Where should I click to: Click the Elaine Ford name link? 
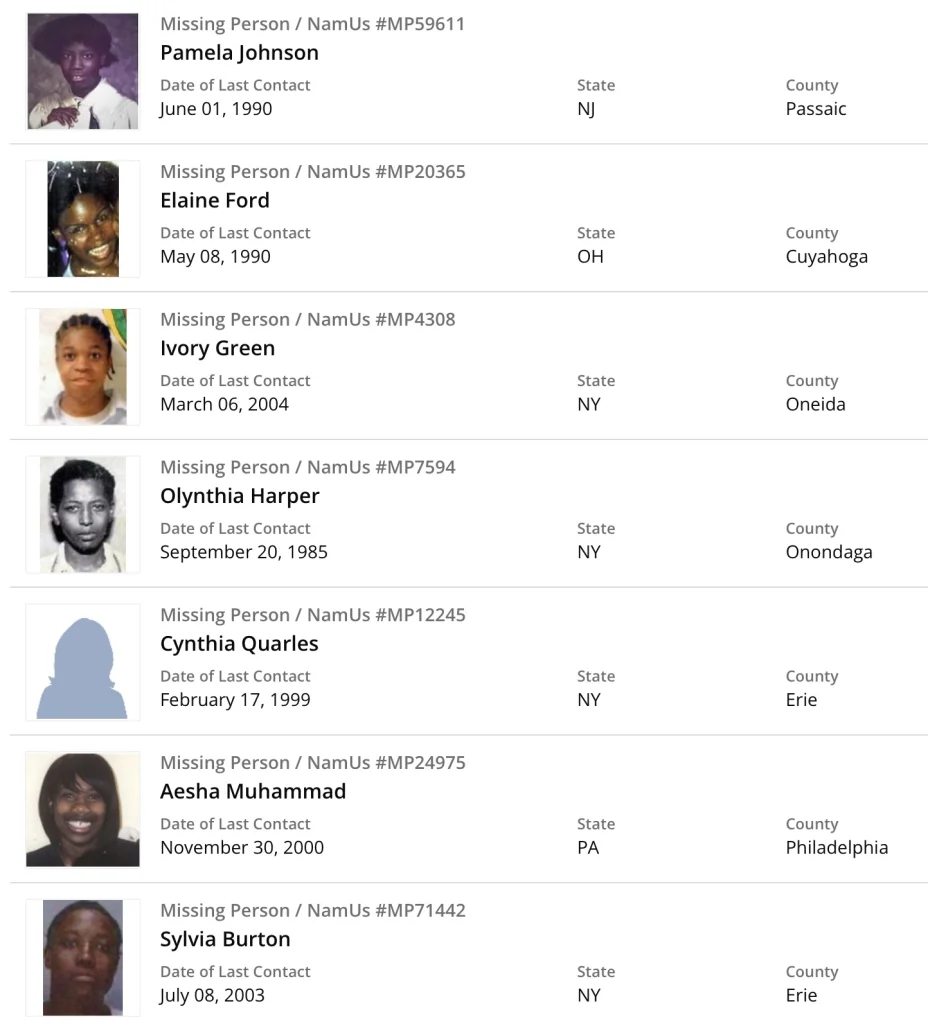click(x=215, y=200)
